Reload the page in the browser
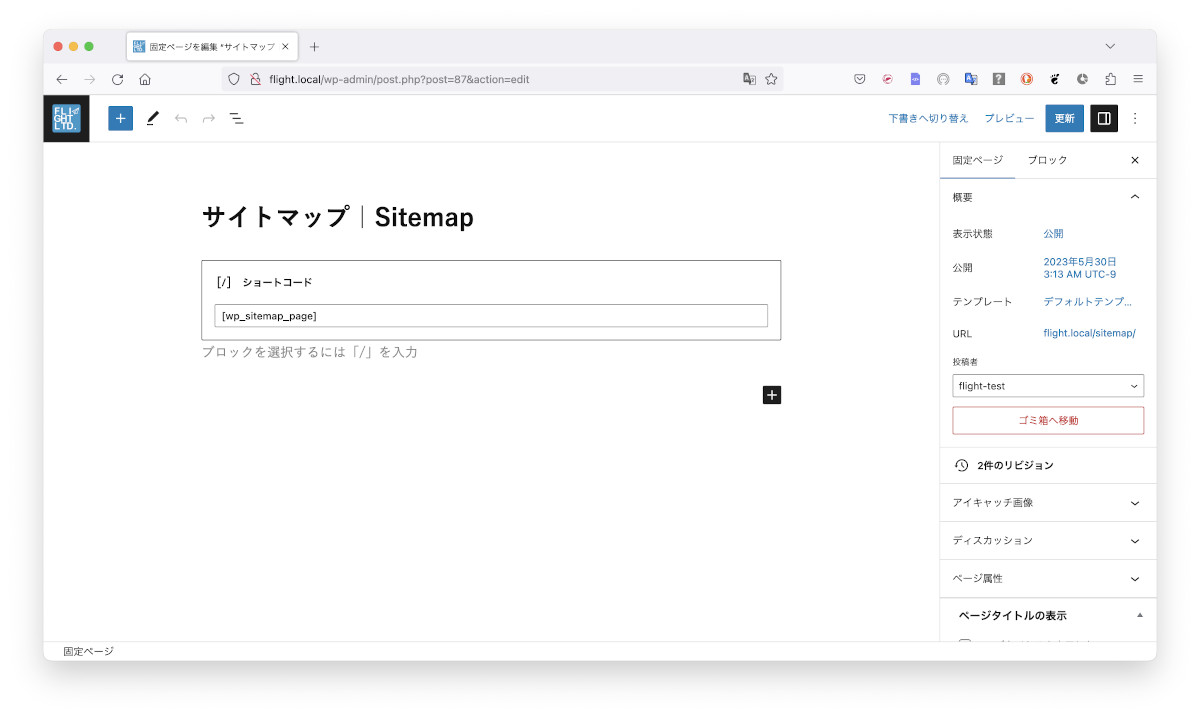The height and width of the screenshot is (718, 1200). coord(117,79)
